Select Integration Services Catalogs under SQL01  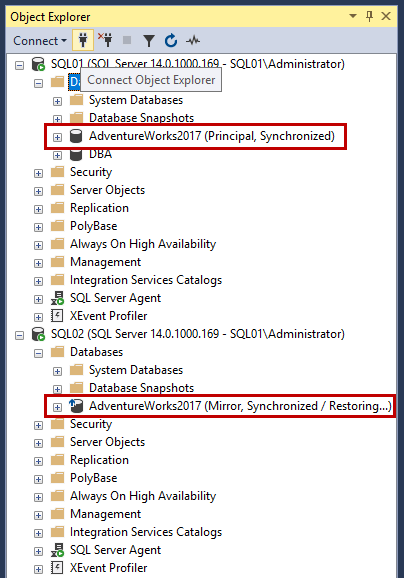click(x=146, y=280)
